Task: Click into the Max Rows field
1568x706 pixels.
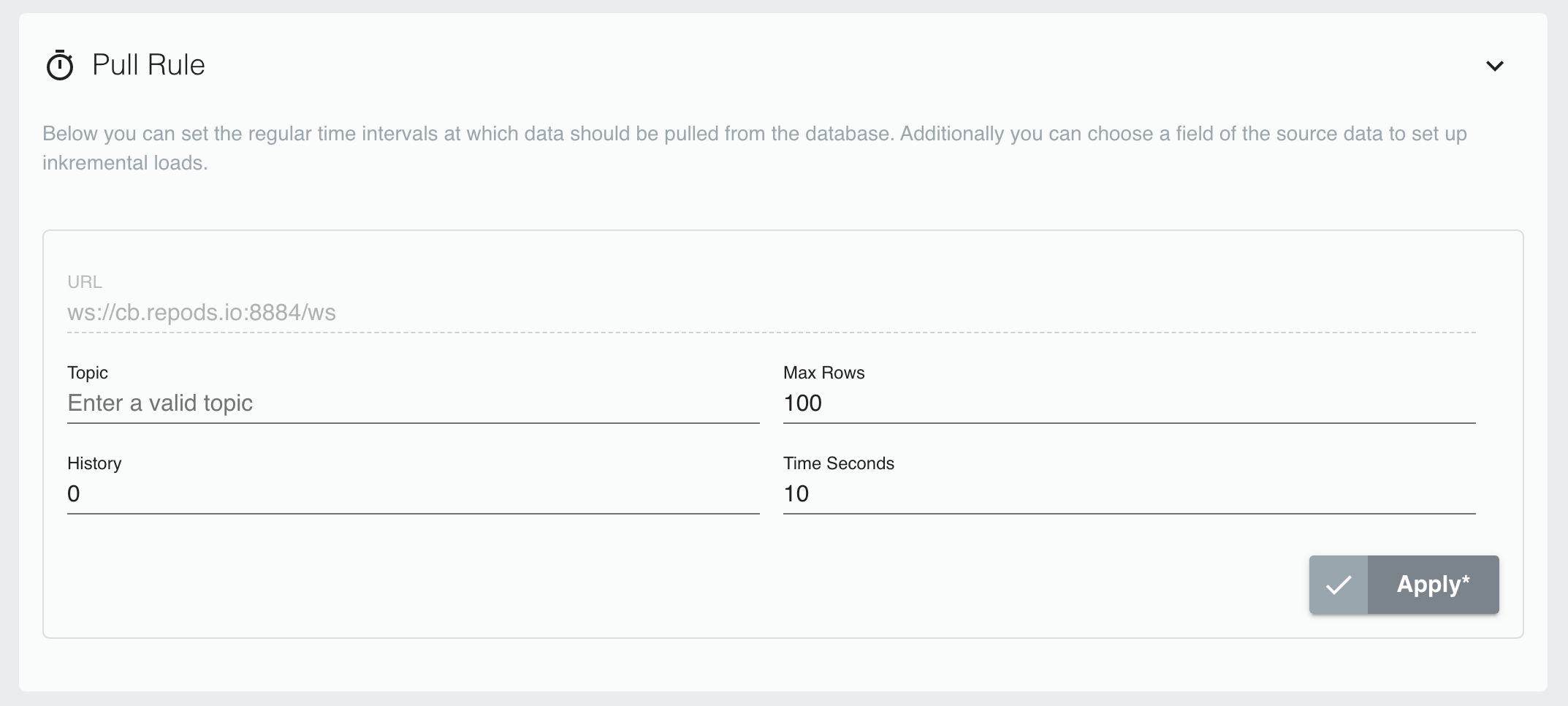Action: (x=1129, y=403)
